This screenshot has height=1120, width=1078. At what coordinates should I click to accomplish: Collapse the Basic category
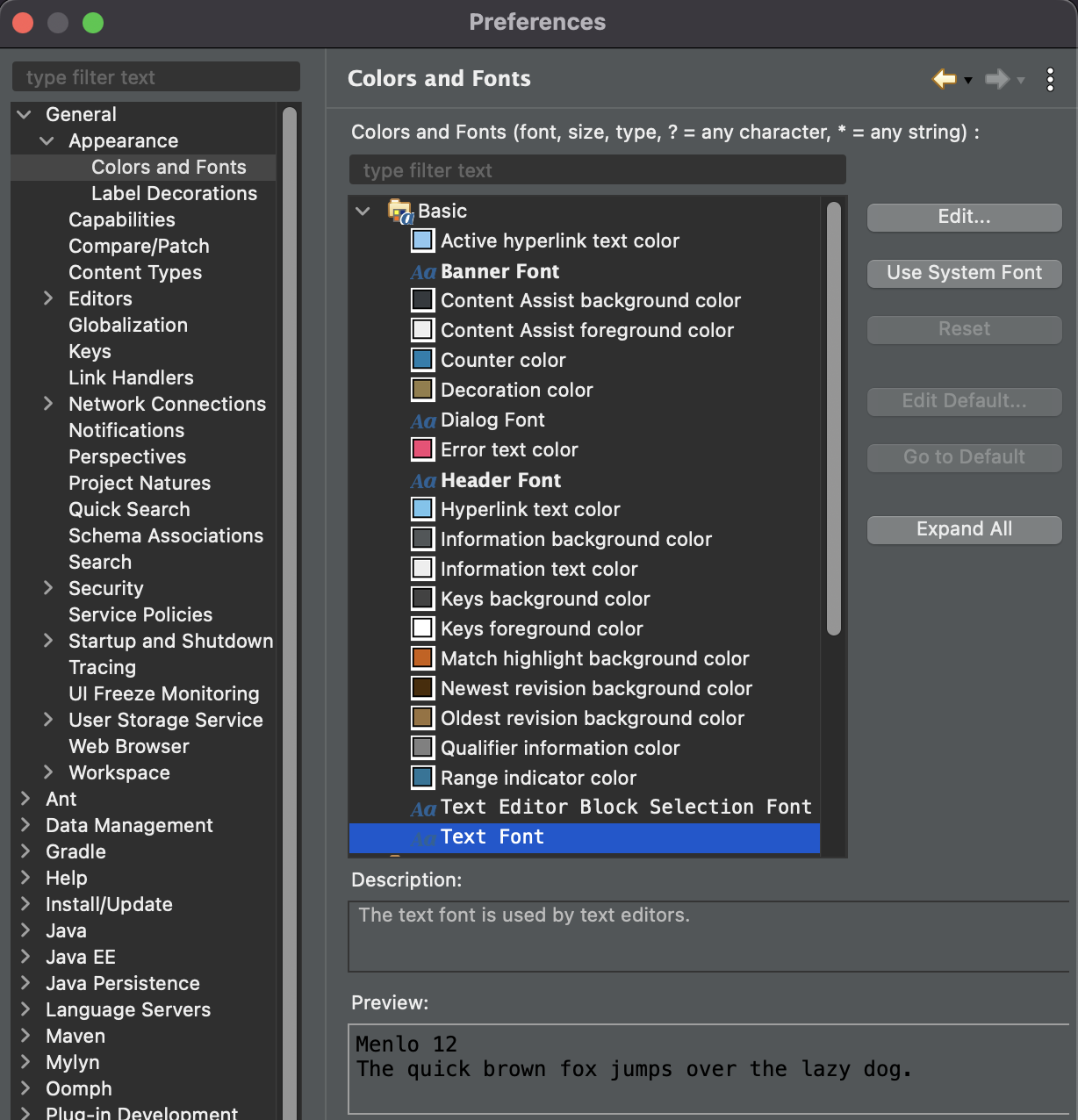click(363, 211)
